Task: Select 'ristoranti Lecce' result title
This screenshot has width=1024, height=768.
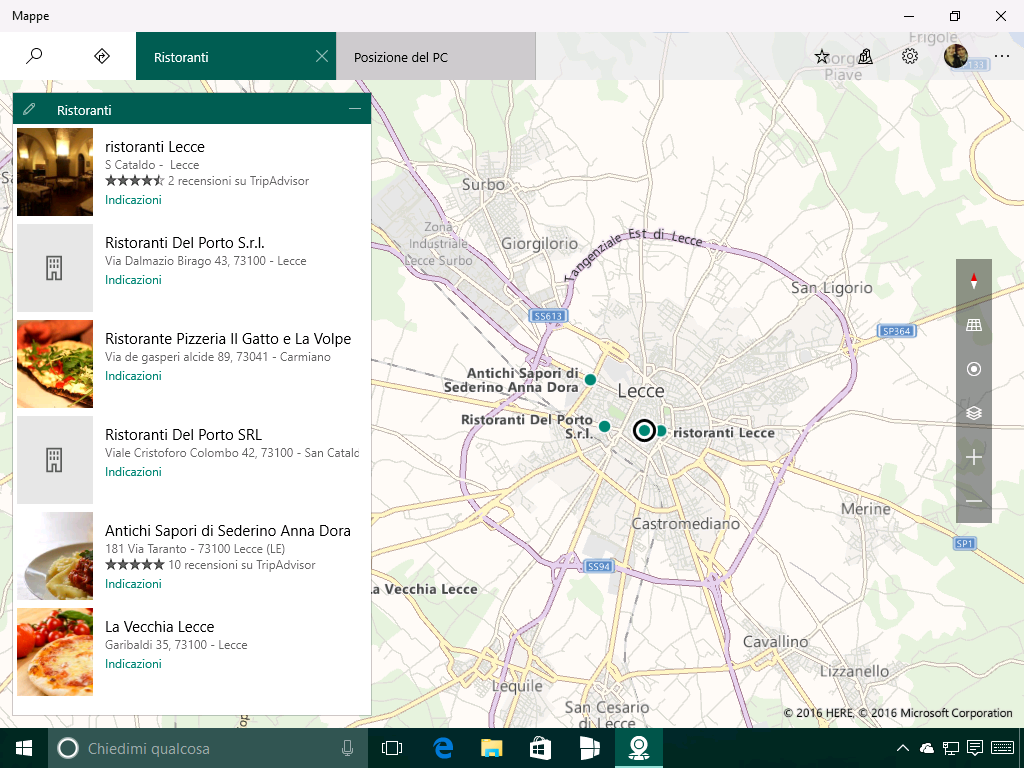Action: [x=155, y=147]
